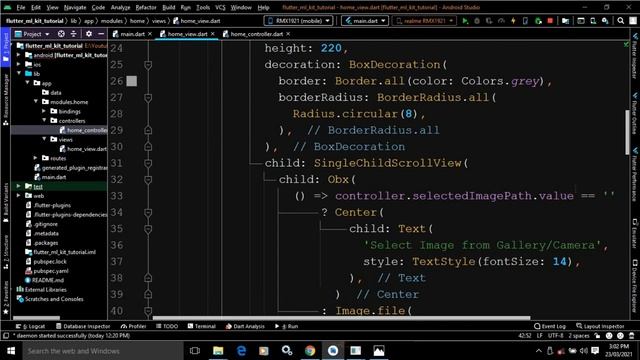This screenshot has width=640, height=360.
Task: Select README.md in the project tree
Action: (44, 280)
